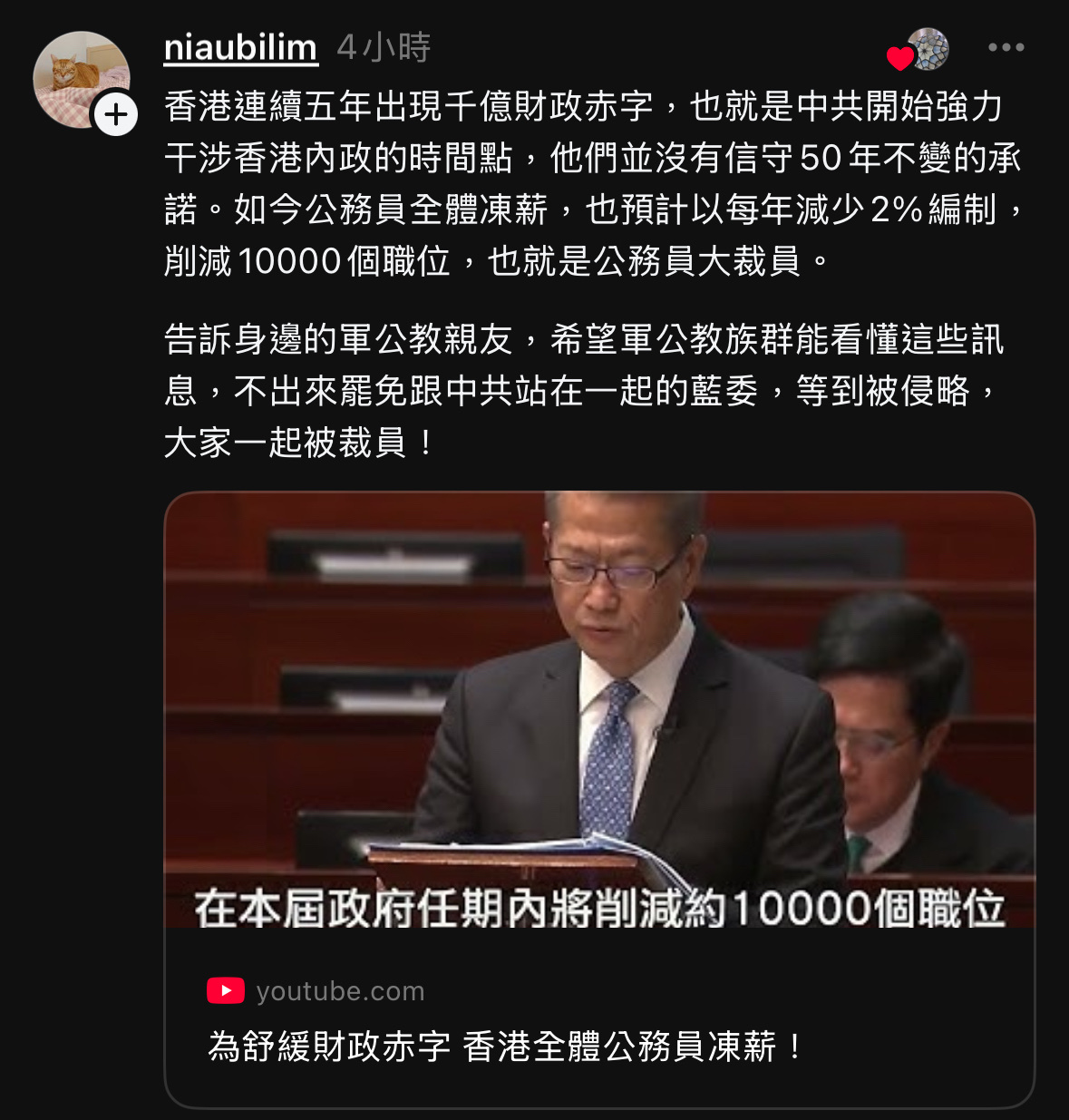Open niaubilim's cat profile picture
Screen dimensions: 1069x1120
(81, 80)
